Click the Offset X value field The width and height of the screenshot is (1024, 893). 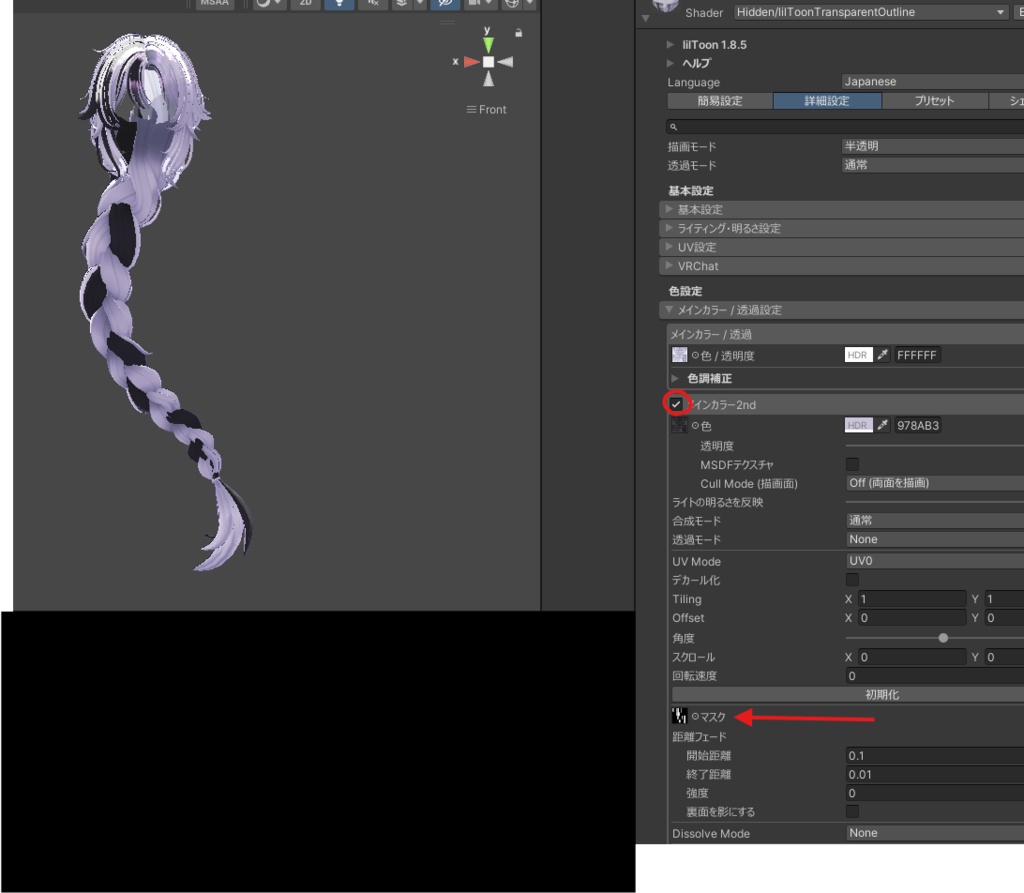[911, 618]
